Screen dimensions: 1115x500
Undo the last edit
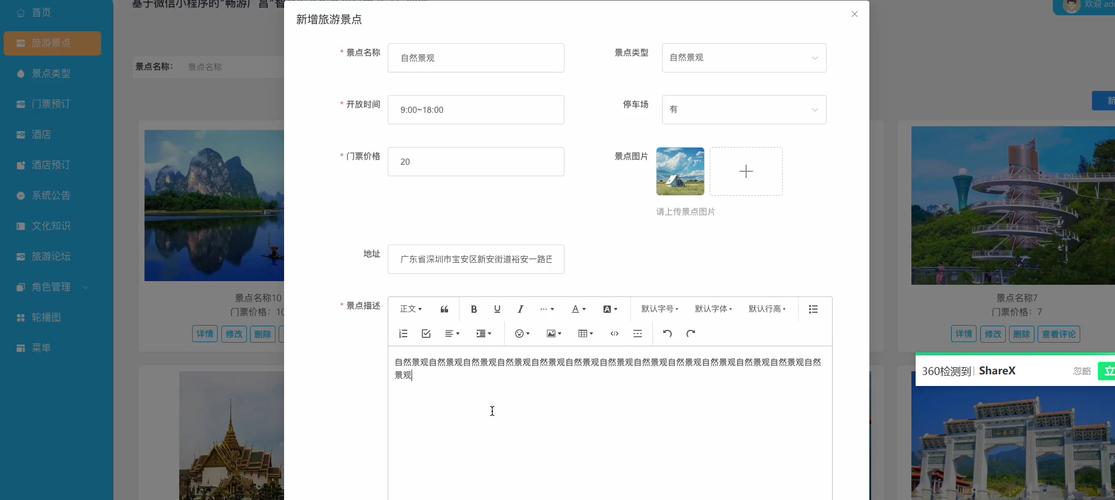click(667, 334)
